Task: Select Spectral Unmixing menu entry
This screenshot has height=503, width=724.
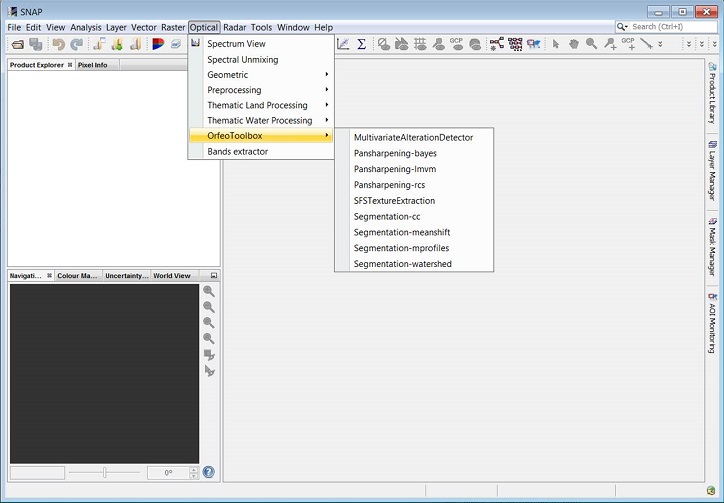Action: 261,59
